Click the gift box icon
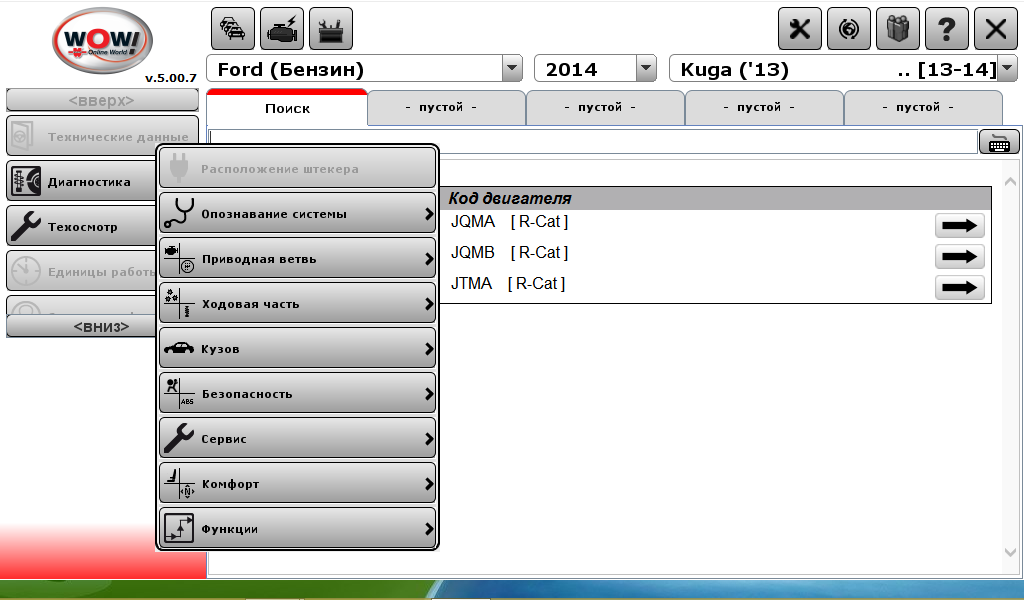 (898, 29)
